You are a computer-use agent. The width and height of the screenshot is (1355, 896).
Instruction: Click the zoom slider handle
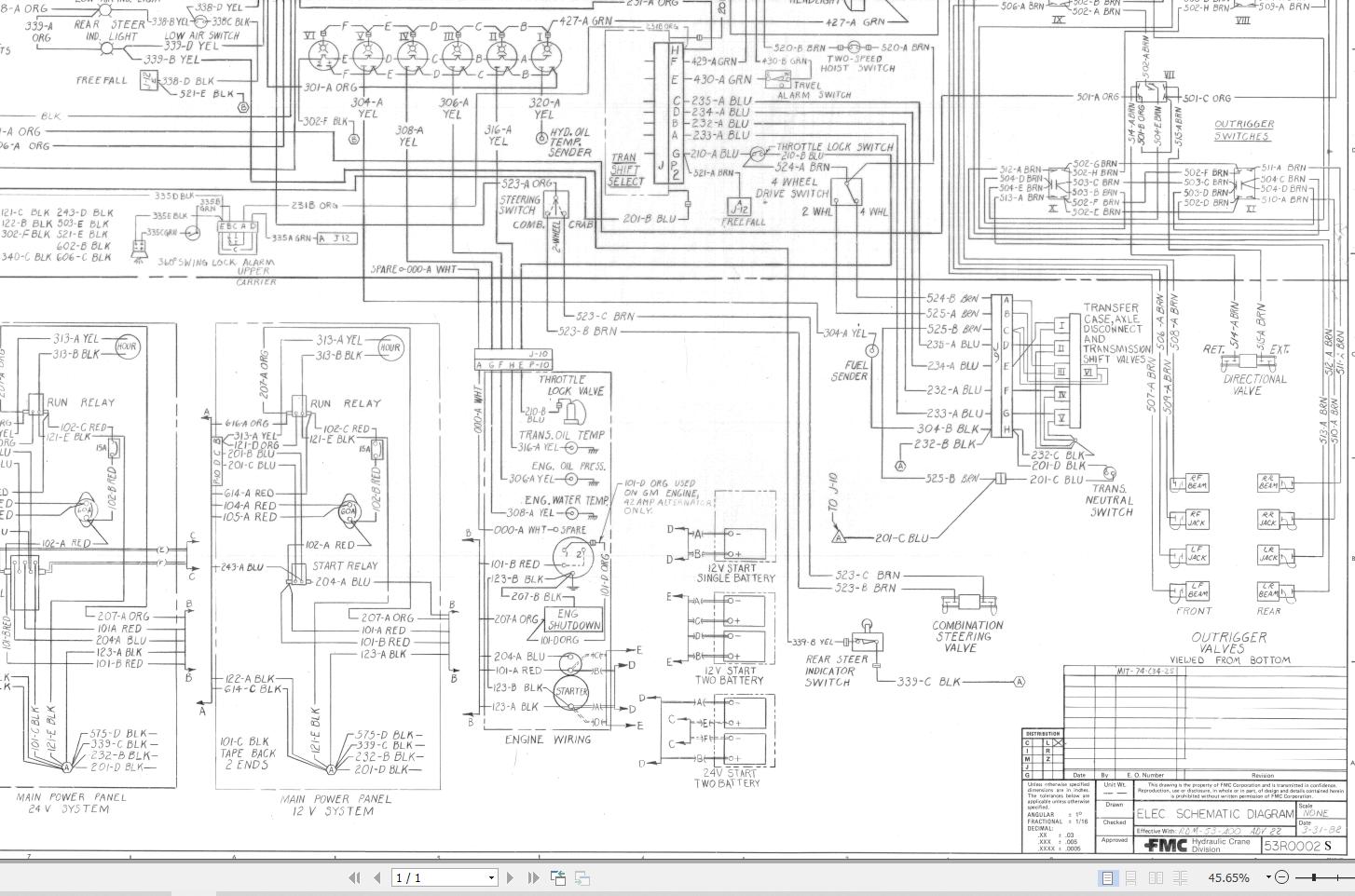(x=1314, y=877)
